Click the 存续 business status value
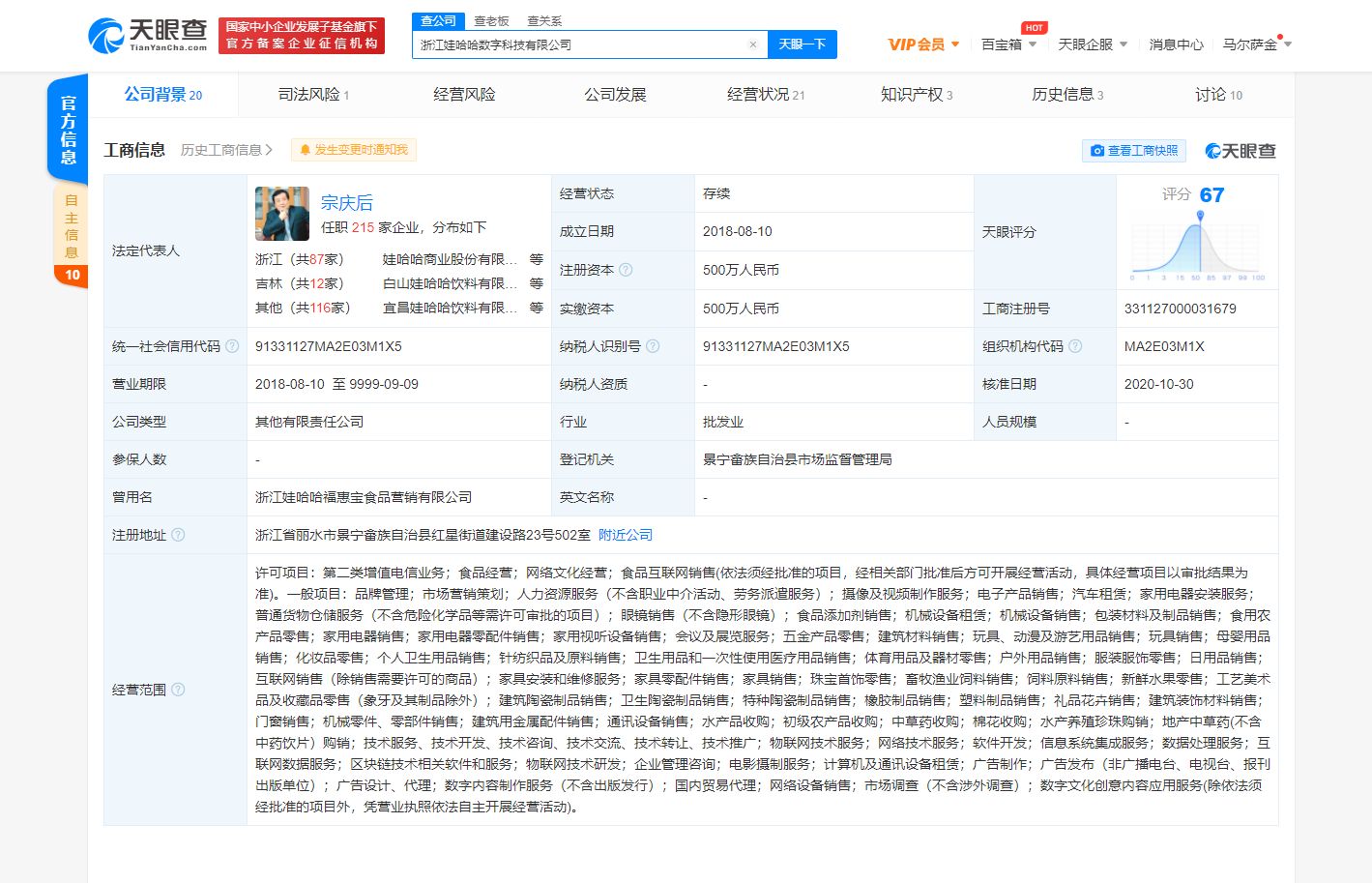This screenshot has height=883, width=1372. click(716, 193)
